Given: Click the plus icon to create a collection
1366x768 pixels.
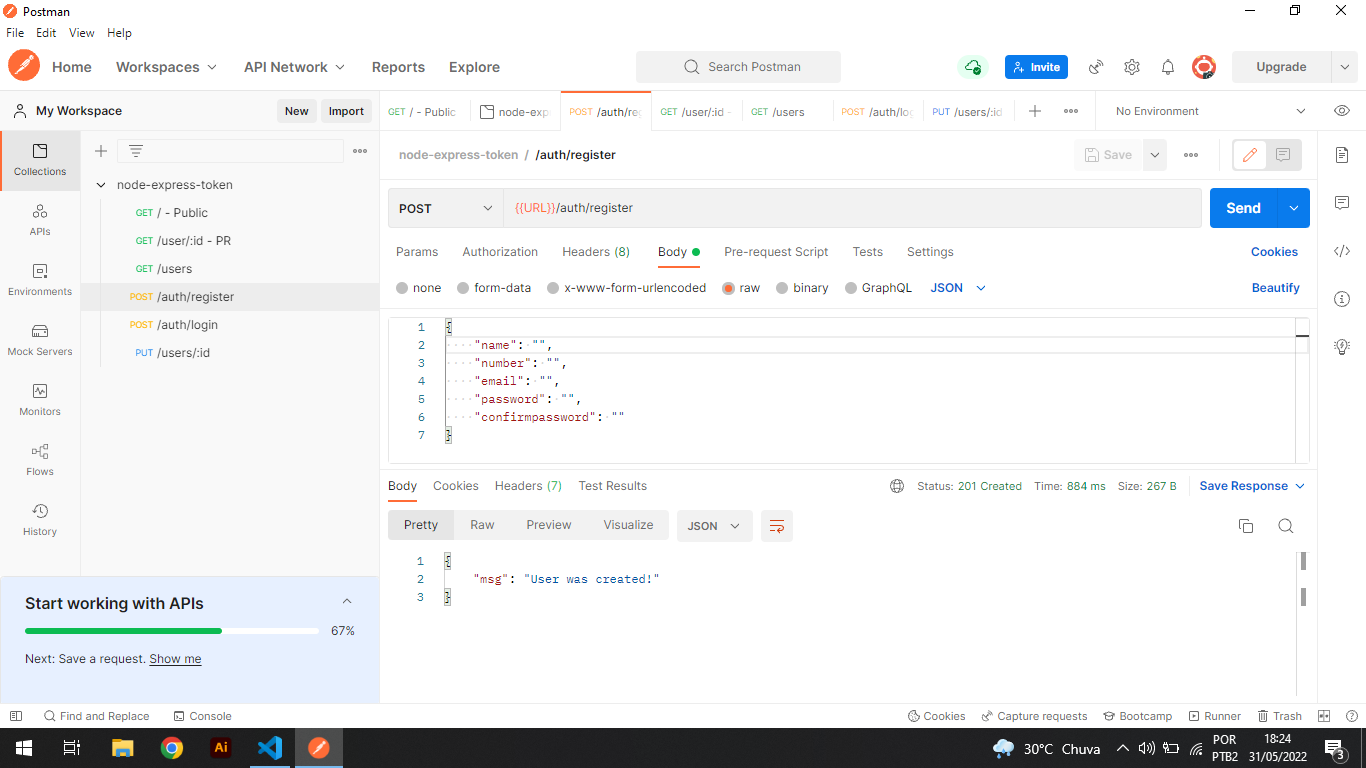Looking at the screenshot, I should point(100,151).
